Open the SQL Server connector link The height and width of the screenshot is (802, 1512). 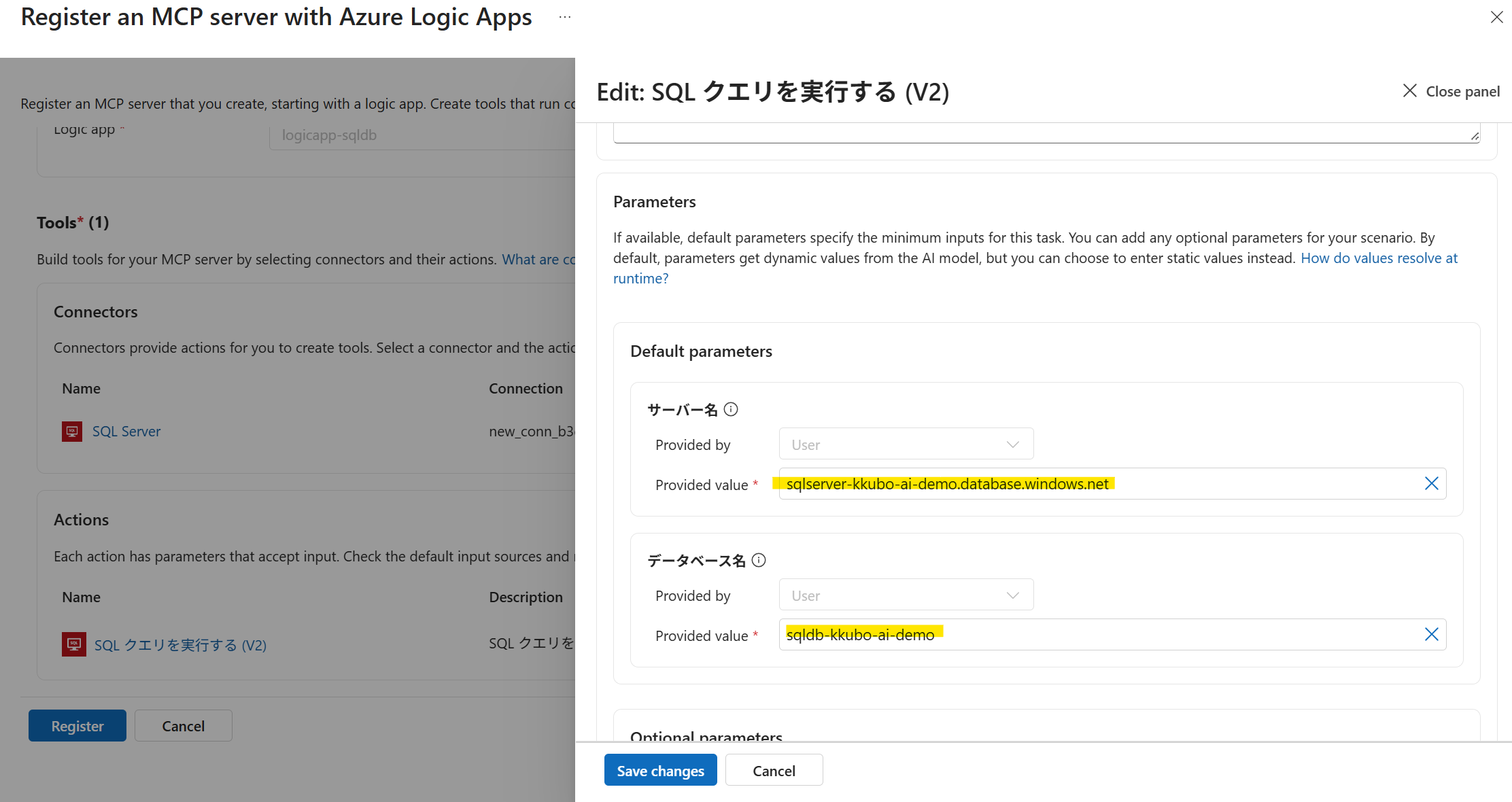point(126,432)
